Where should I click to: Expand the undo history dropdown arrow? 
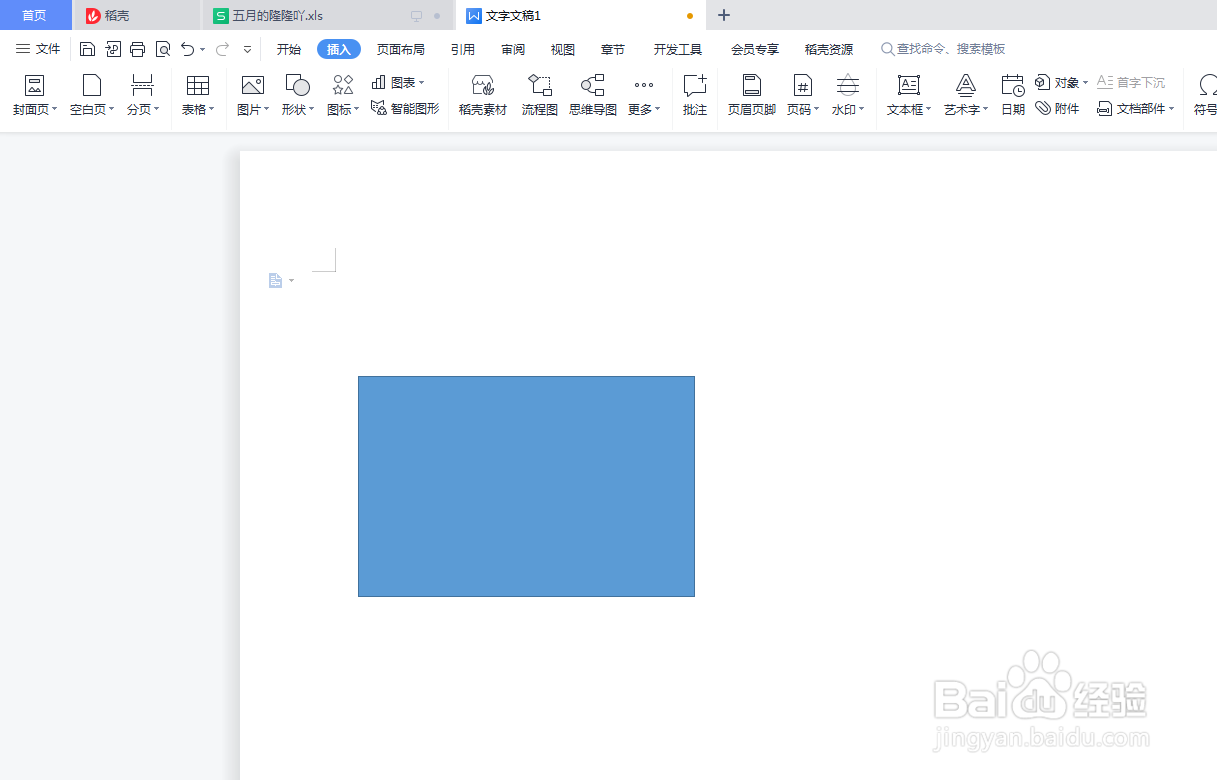coord(203,49)
